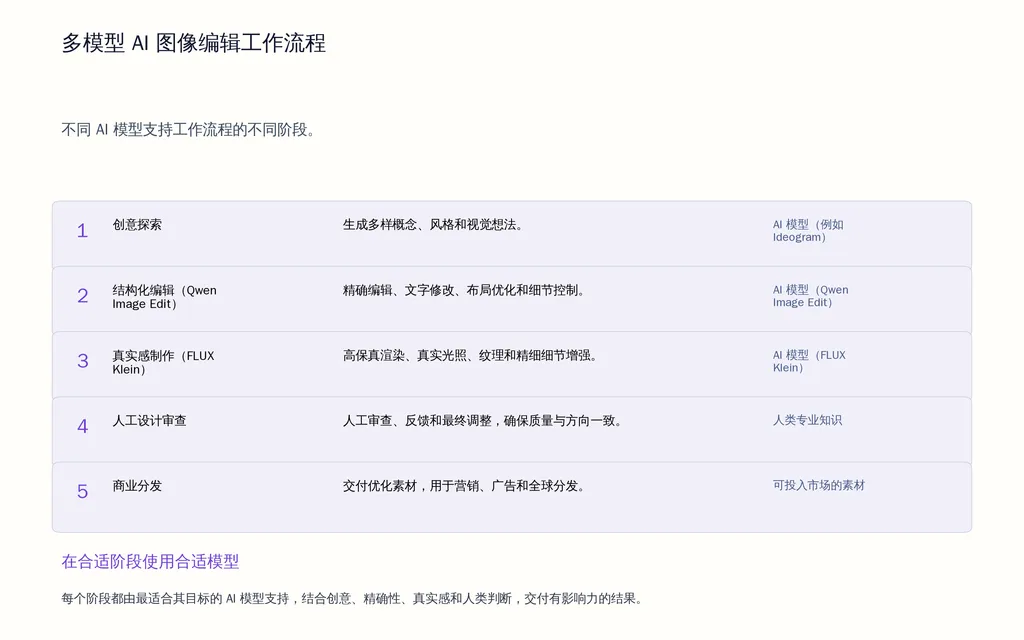Select step number 3
The height and width of the screenshot is (640, 1024).
tap(82, 361)
